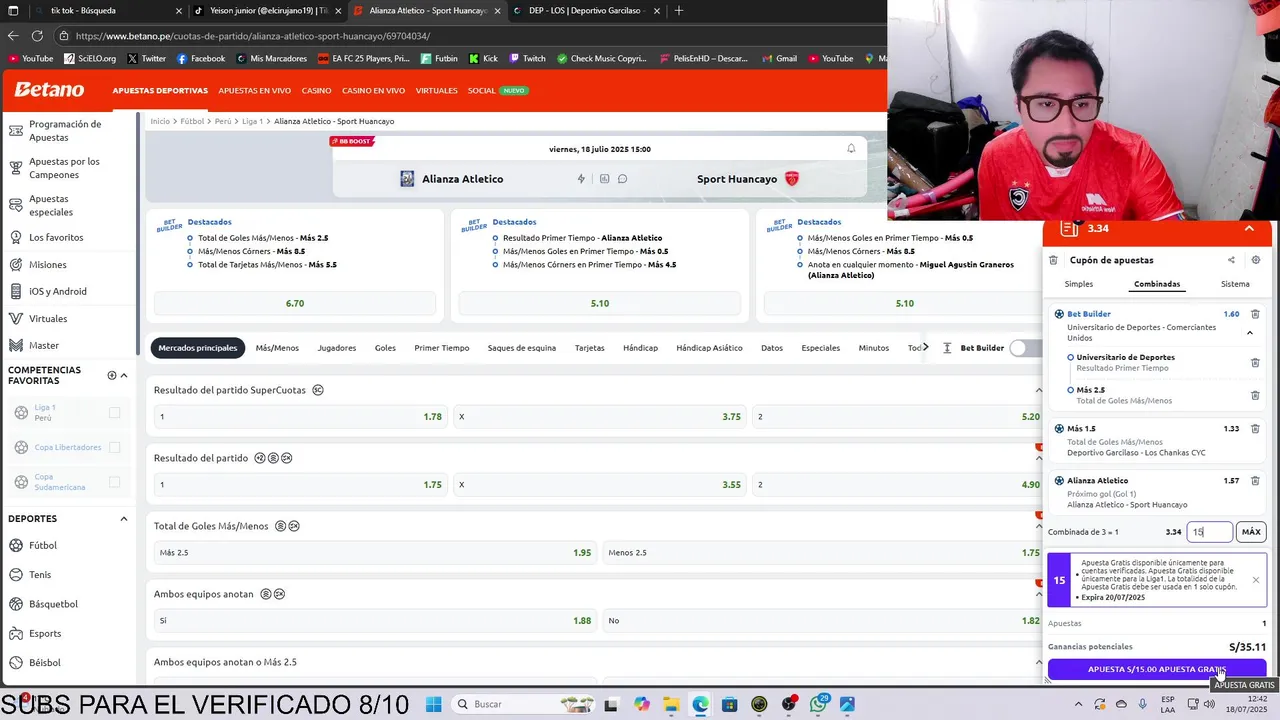Check the Liga 1 Perú favorite box

(114, 413)
